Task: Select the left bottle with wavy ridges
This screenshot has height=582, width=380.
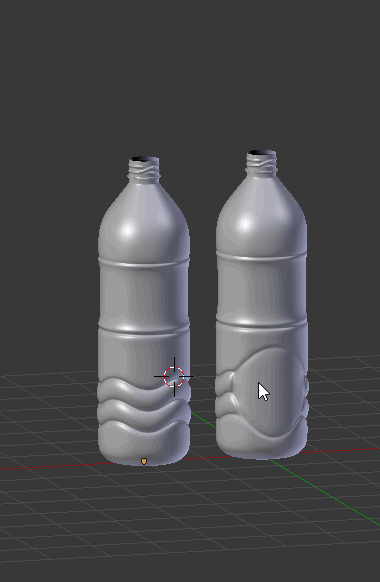Action: (144, 312)
